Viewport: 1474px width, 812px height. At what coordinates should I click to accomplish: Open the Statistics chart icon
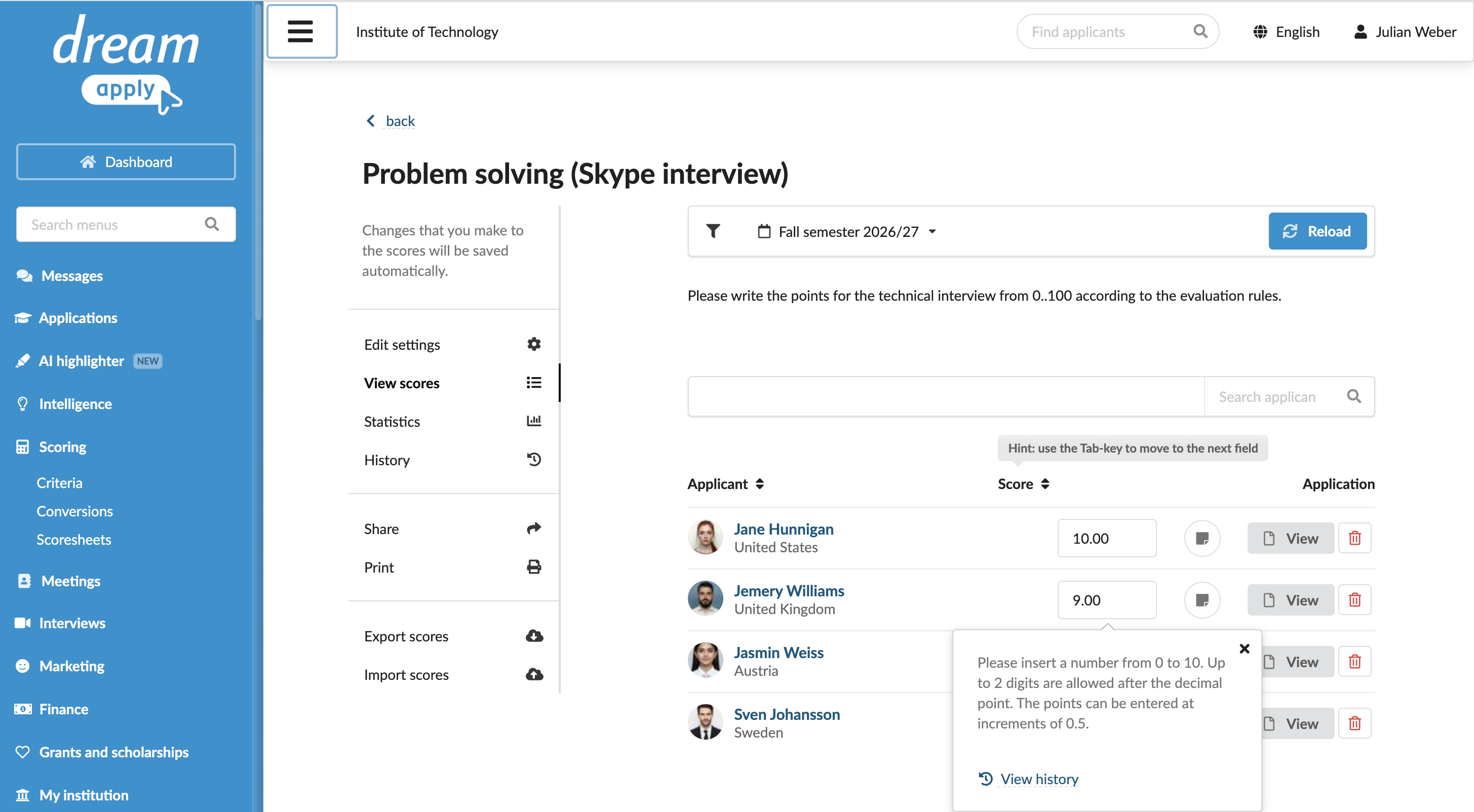tap(534, 421)
